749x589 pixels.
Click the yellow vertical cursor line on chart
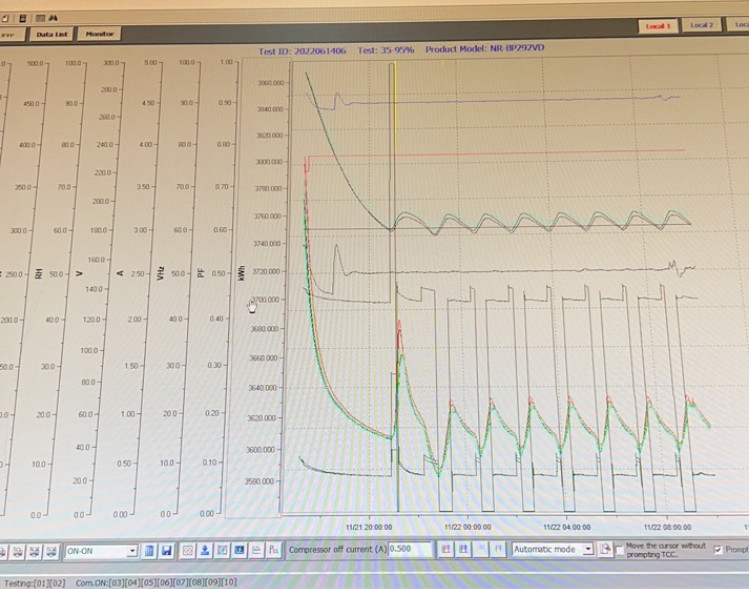(394, 150)
